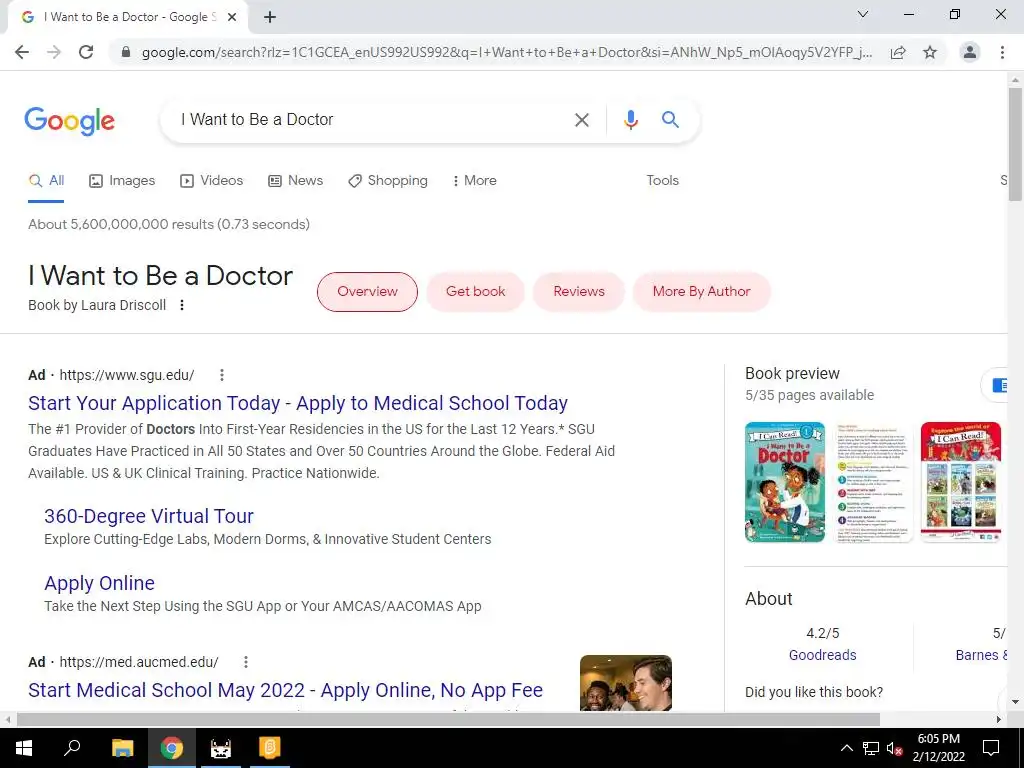The image size is (1024, 768).
Task: Open a new browser tab
Action: tap(270, 17)
